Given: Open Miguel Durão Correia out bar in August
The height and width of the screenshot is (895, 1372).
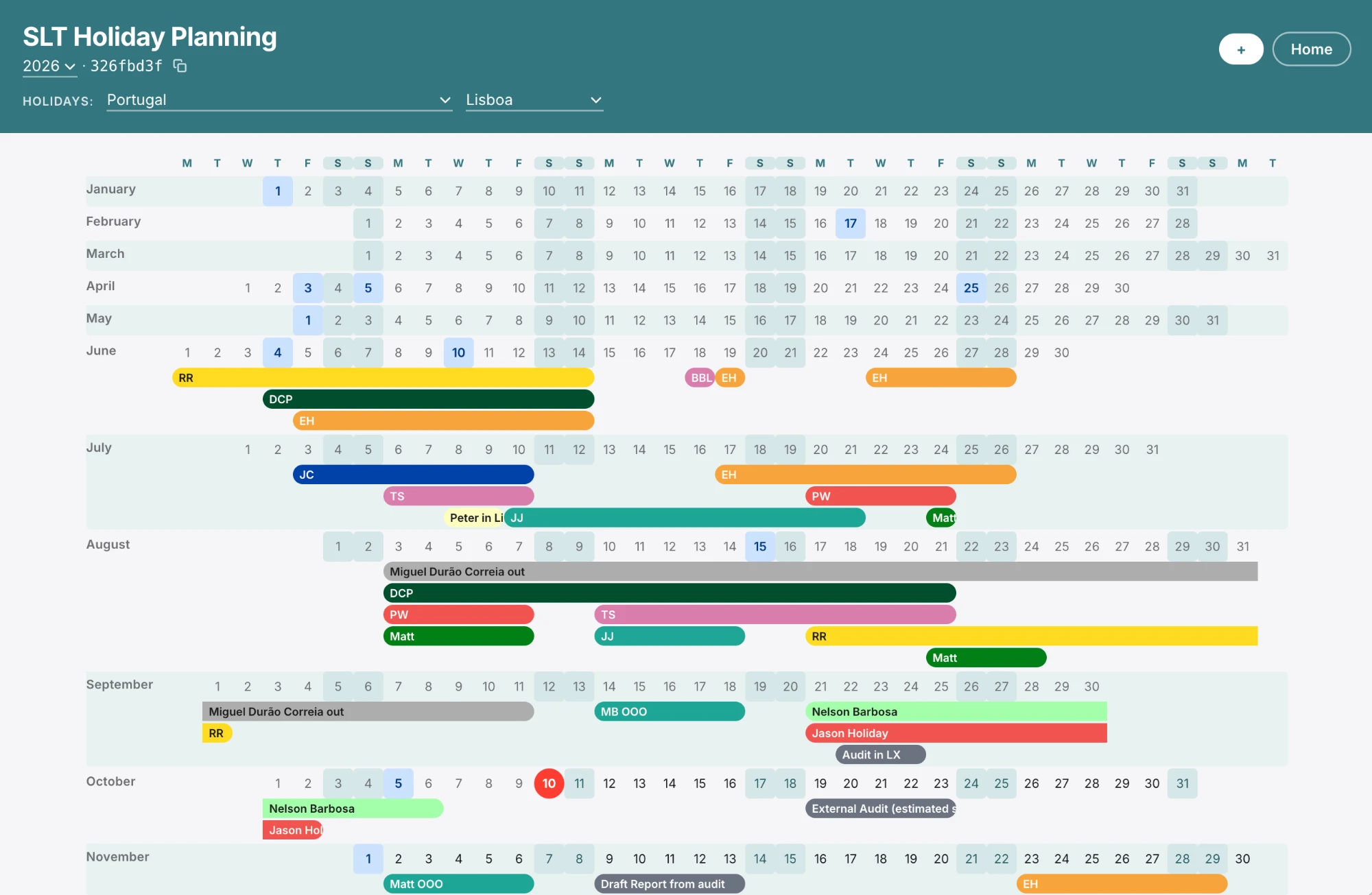Looking at the screenshot, I should click(x=820, y=571).
